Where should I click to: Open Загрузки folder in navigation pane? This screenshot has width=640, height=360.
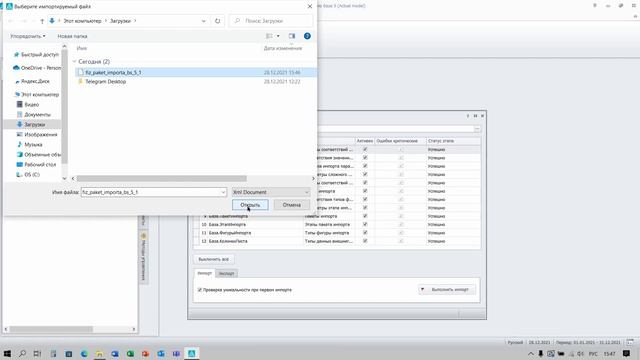click(x=31, y=124)
